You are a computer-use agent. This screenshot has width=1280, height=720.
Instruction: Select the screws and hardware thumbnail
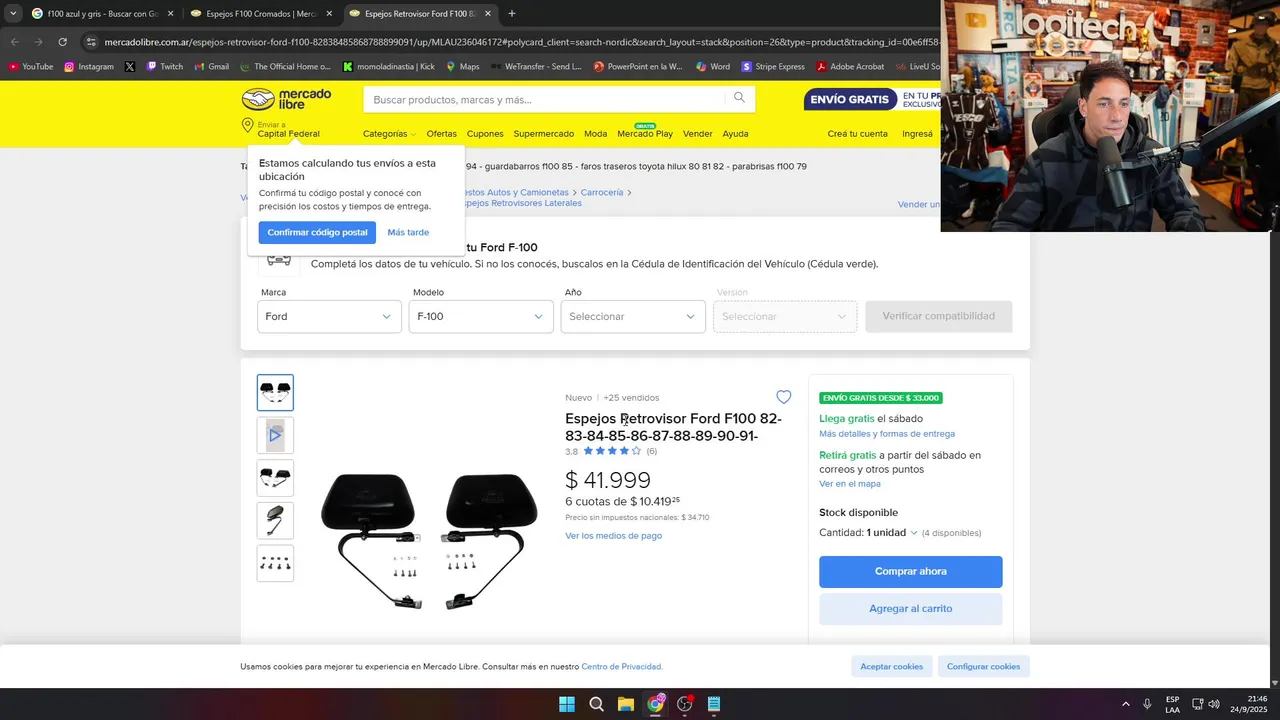point(275,563)
